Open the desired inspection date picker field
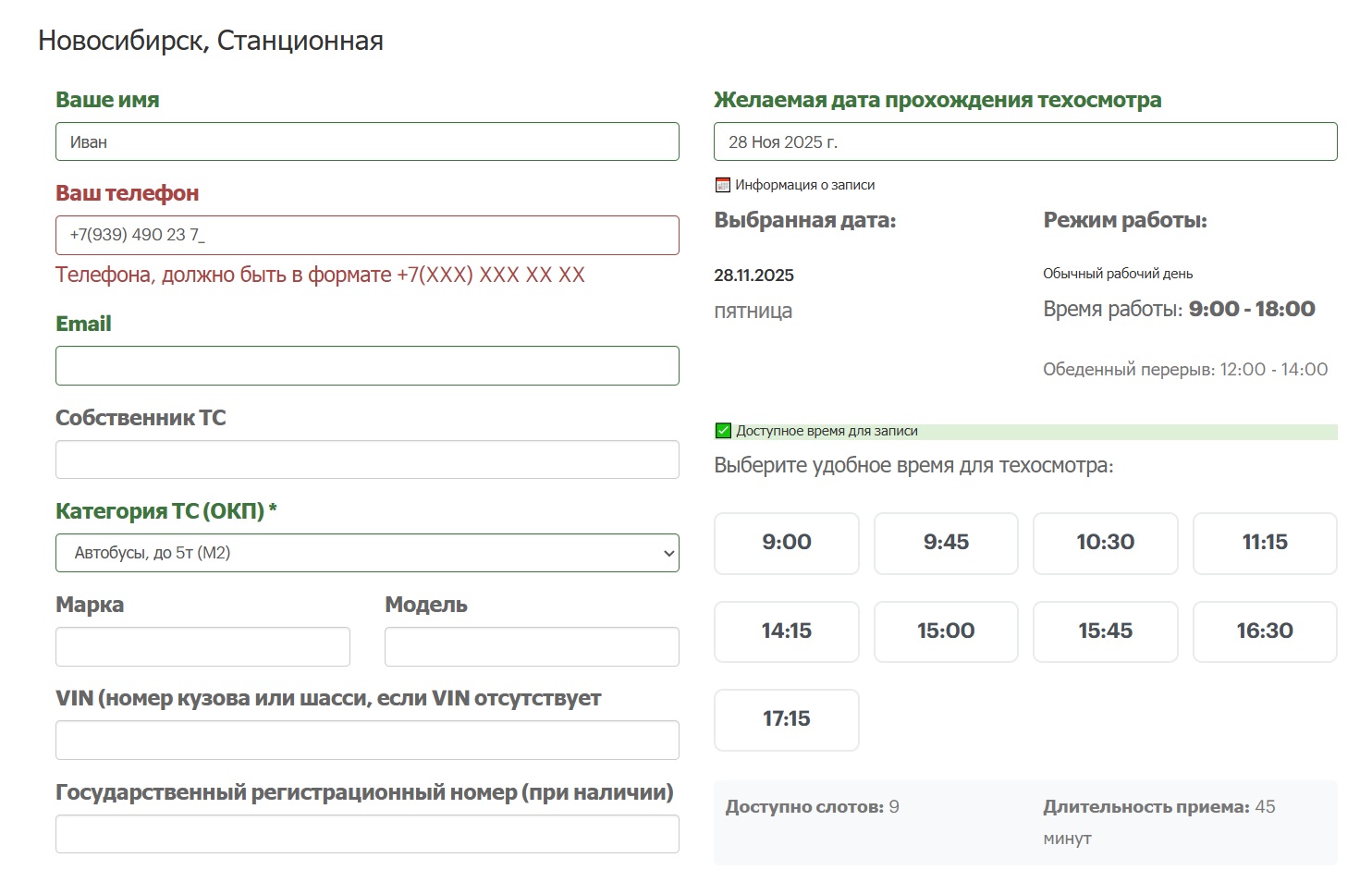This screenshot has width=1372, height=870. coord(1024,141)
